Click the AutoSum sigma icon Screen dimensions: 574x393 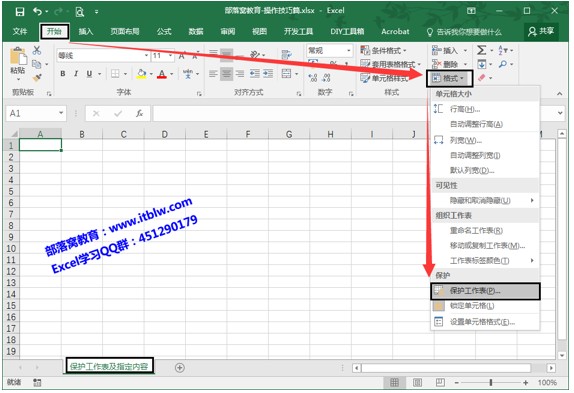(x=481, y=50)
